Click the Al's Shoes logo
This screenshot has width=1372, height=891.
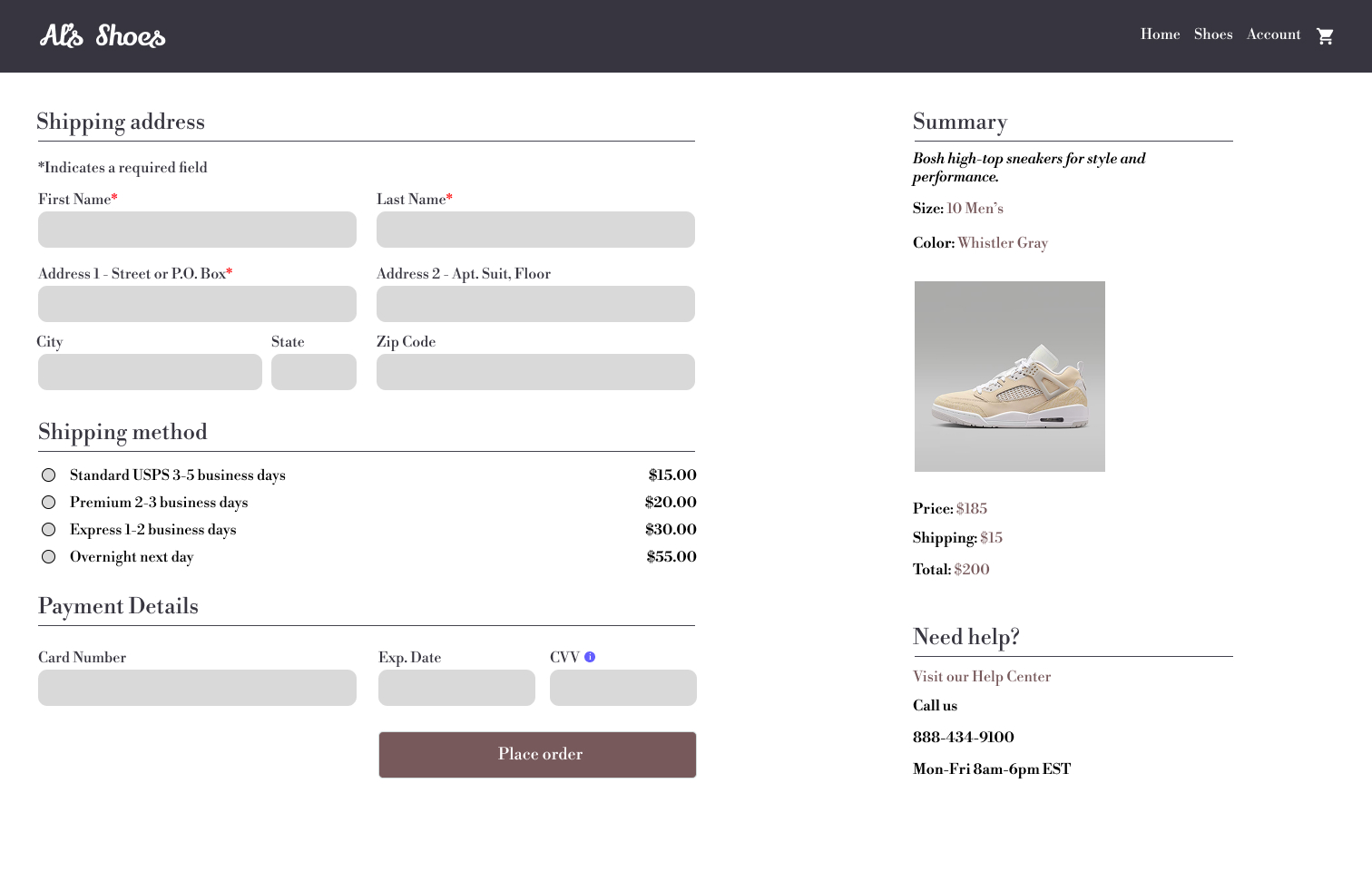(103, 35)
